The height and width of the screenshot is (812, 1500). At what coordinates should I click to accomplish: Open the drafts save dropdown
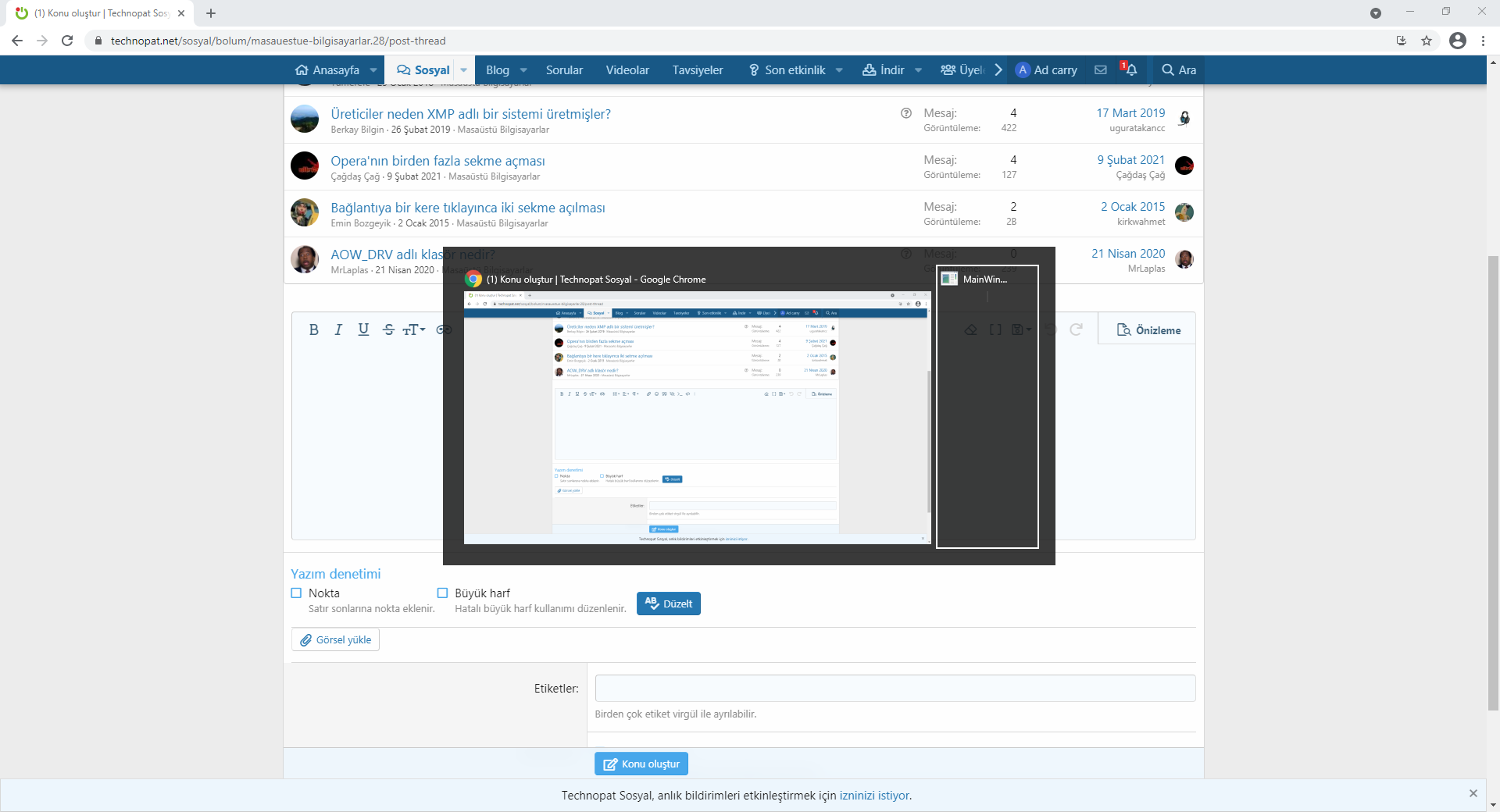pos(1021,329)
